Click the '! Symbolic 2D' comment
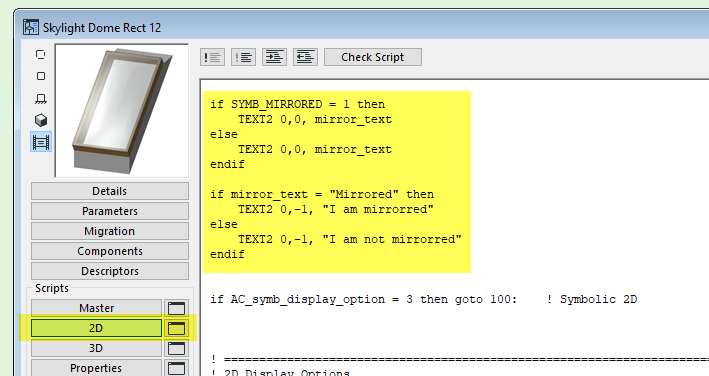Viewport: 709px width, 376px height. pyautogui.click(x=591, y=299)
